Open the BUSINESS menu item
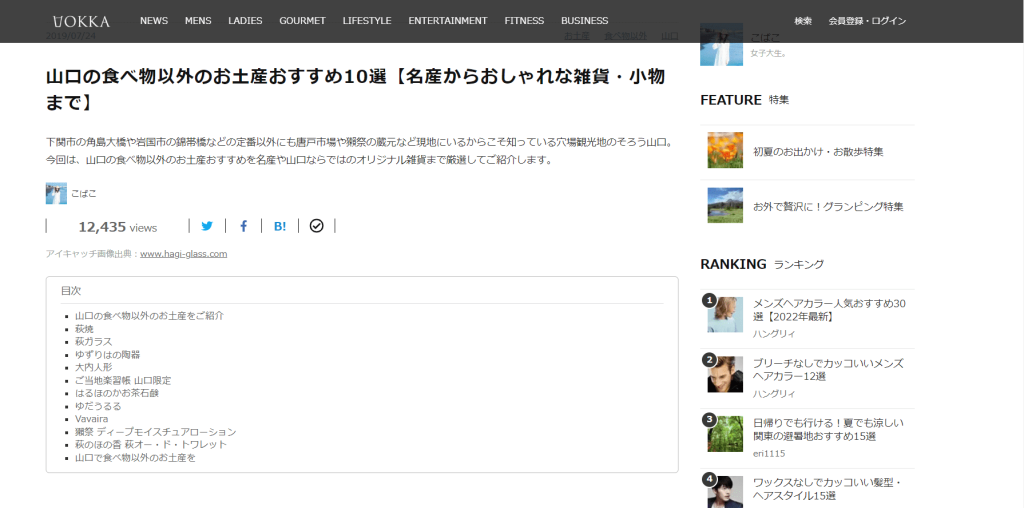1024x508 pixels. click(x=584, y=21)
